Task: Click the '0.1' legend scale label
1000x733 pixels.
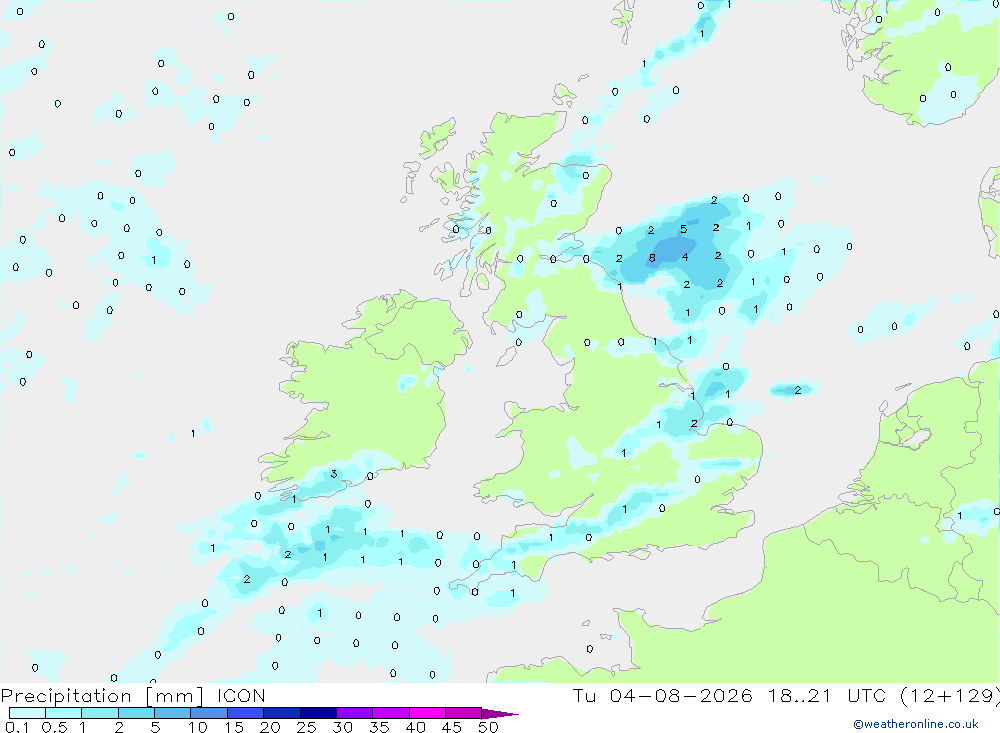Action: [17, 727]
